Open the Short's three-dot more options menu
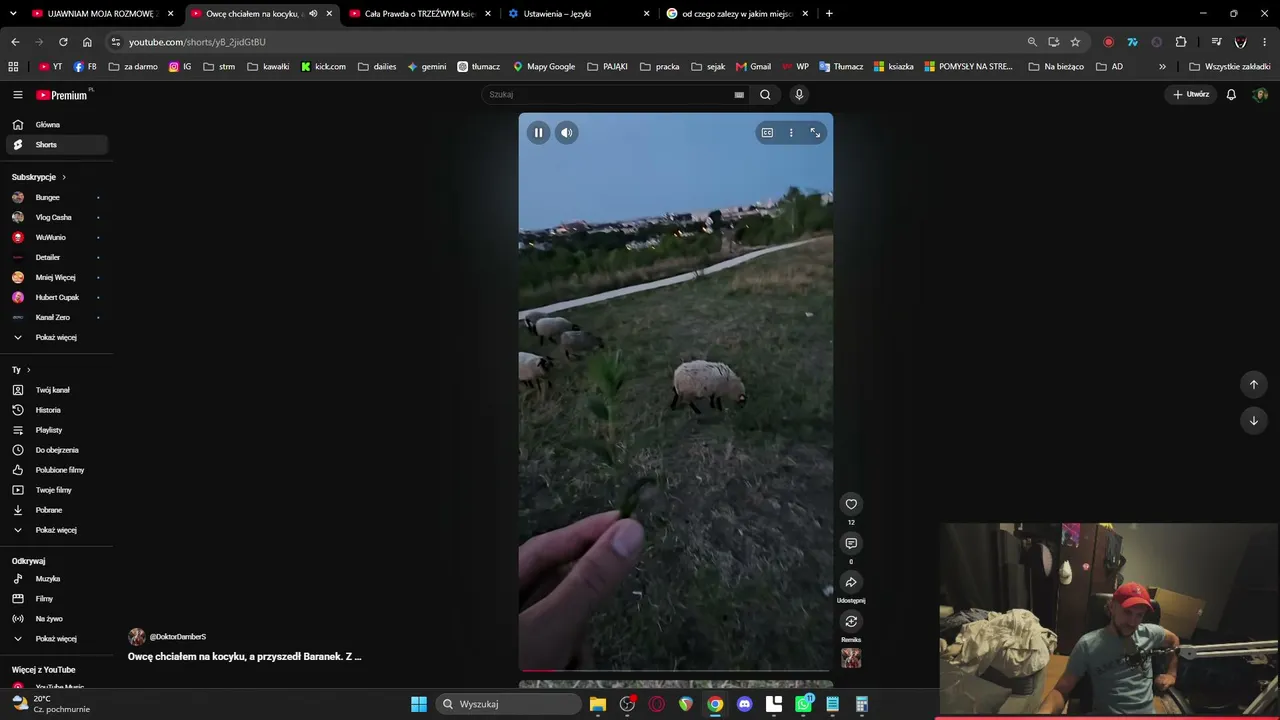 click(791, 132)
